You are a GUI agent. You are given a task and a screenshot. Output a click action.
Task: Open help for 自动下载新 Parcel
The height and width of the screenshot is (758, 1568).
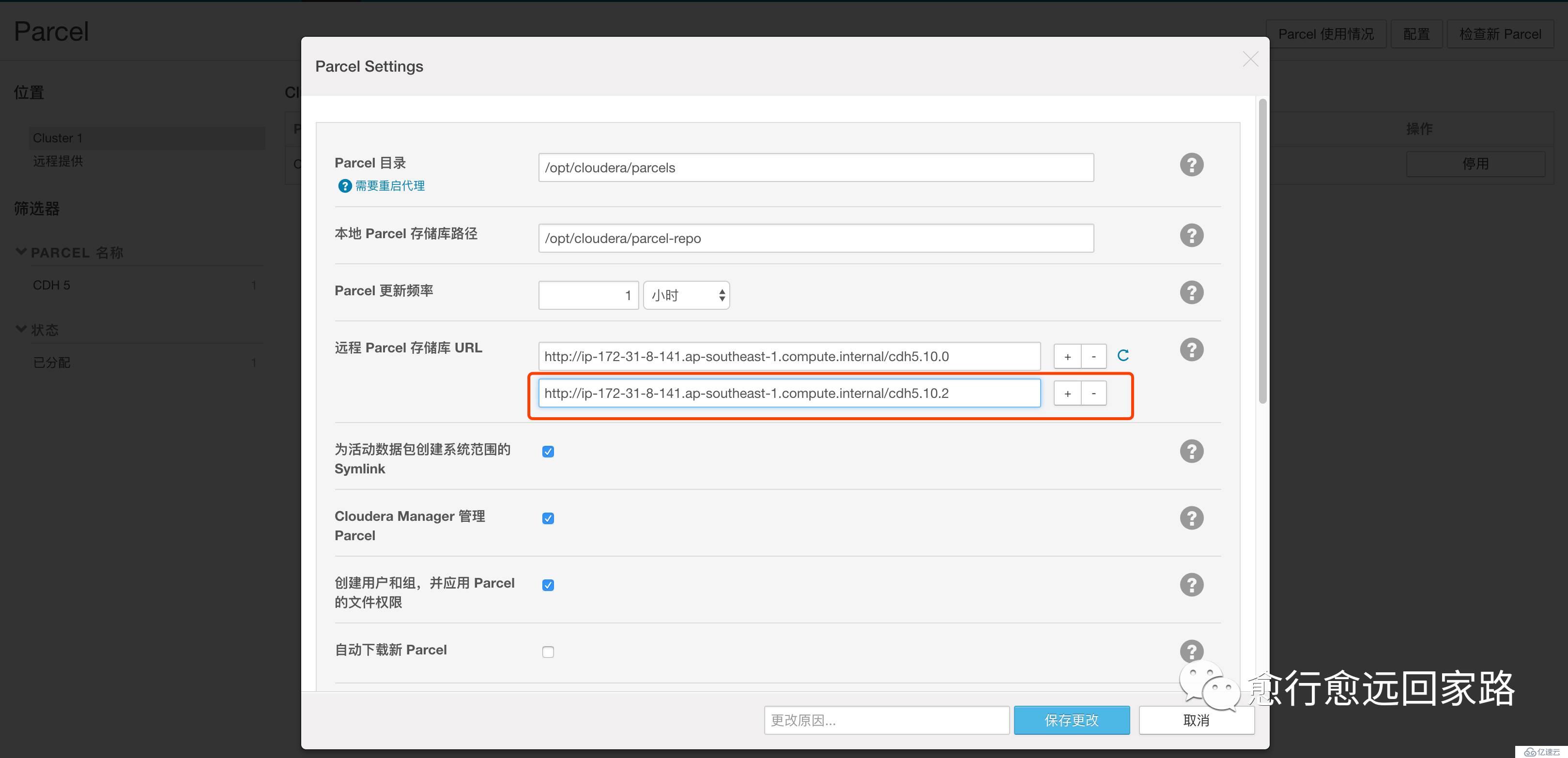1191,651
